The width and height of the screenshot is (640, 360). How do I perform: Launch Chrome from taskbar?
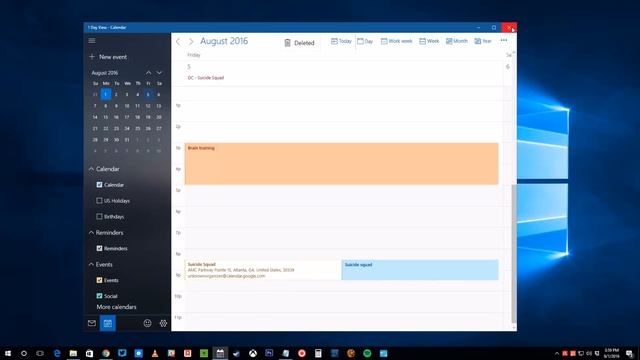pyautogui.click(x=106, y=353)
